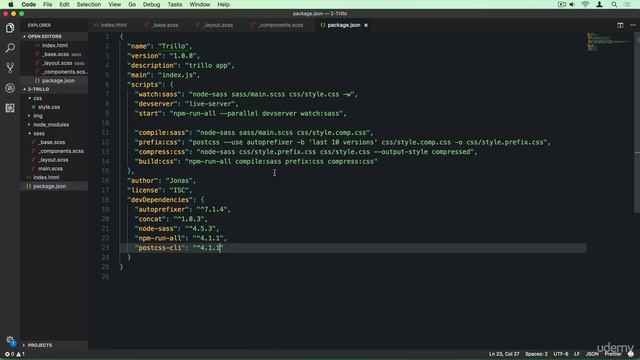Close the package.json tab

366,25
